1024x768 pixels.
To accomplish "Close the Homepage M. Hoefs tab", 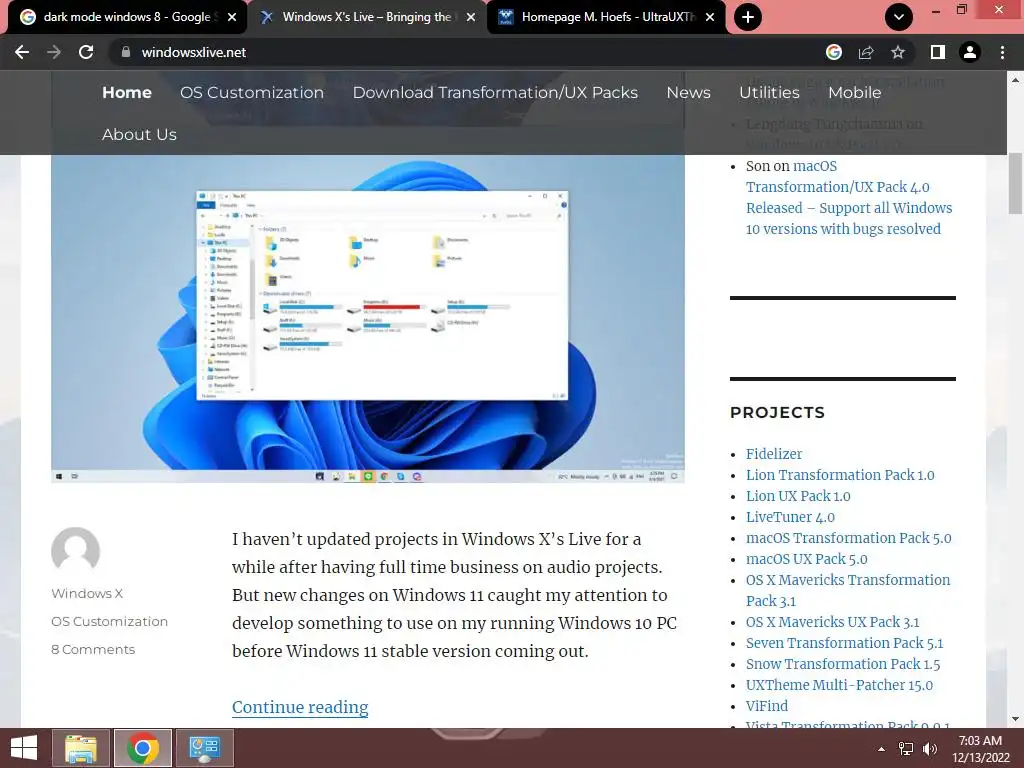I will pos(711,18).
